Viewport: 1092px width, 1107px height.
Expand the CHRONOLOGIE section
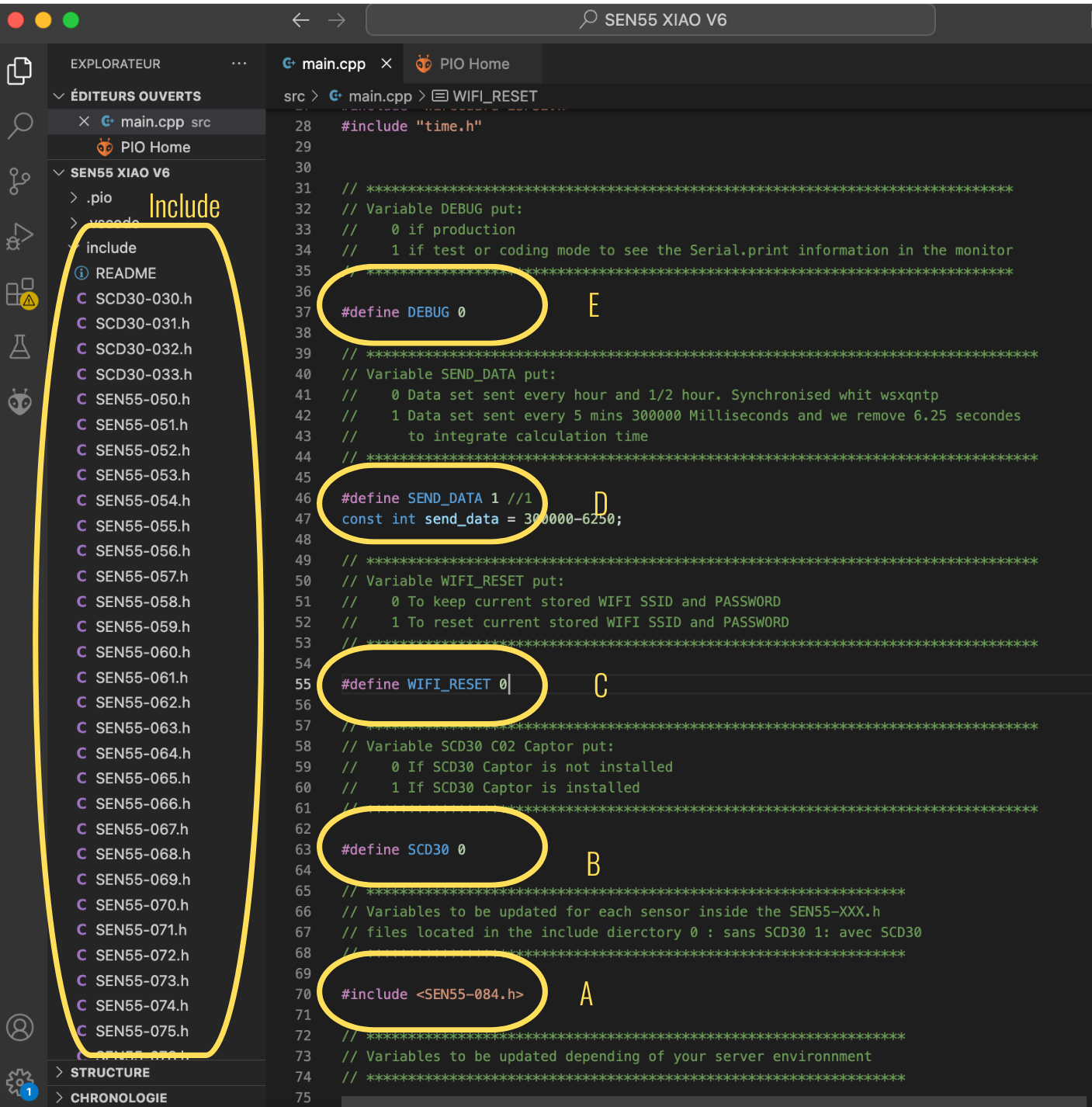pyautogui.click(x=118, y=1098)
